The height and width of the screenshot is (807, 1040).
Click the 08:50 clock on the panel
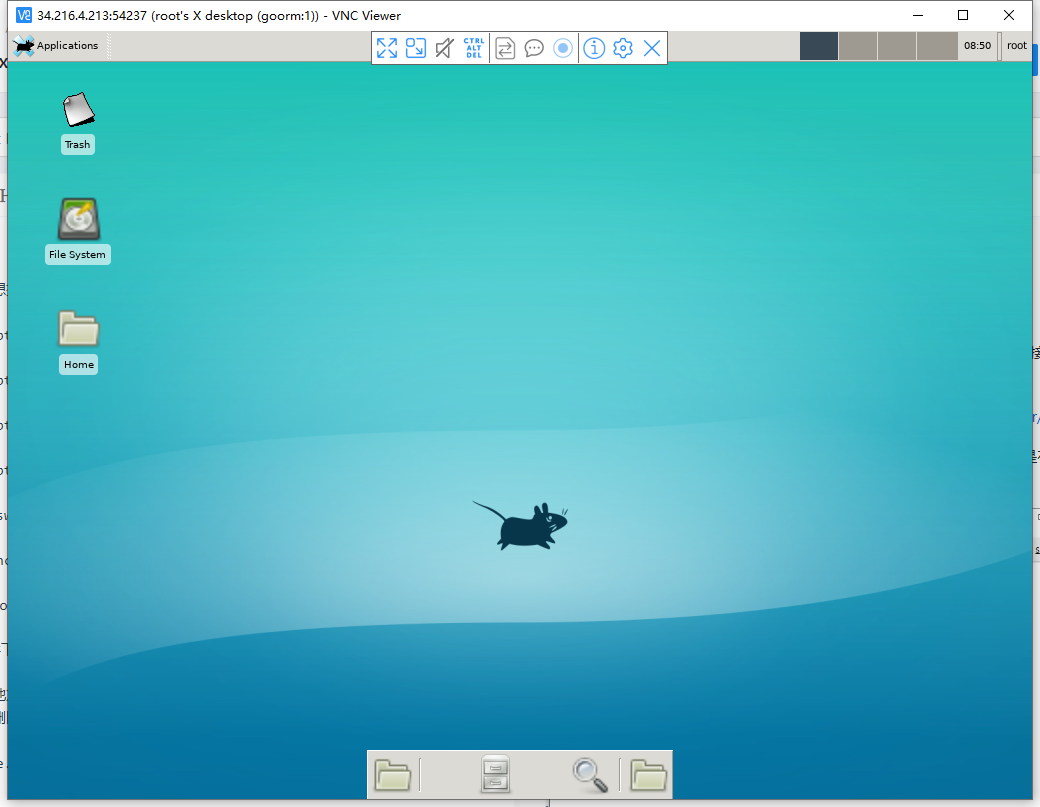pos(977,46)
